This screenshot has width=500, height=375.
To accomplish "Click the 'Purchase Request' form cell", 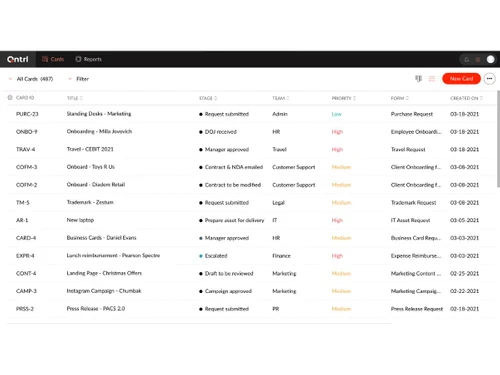I will 412,114.
